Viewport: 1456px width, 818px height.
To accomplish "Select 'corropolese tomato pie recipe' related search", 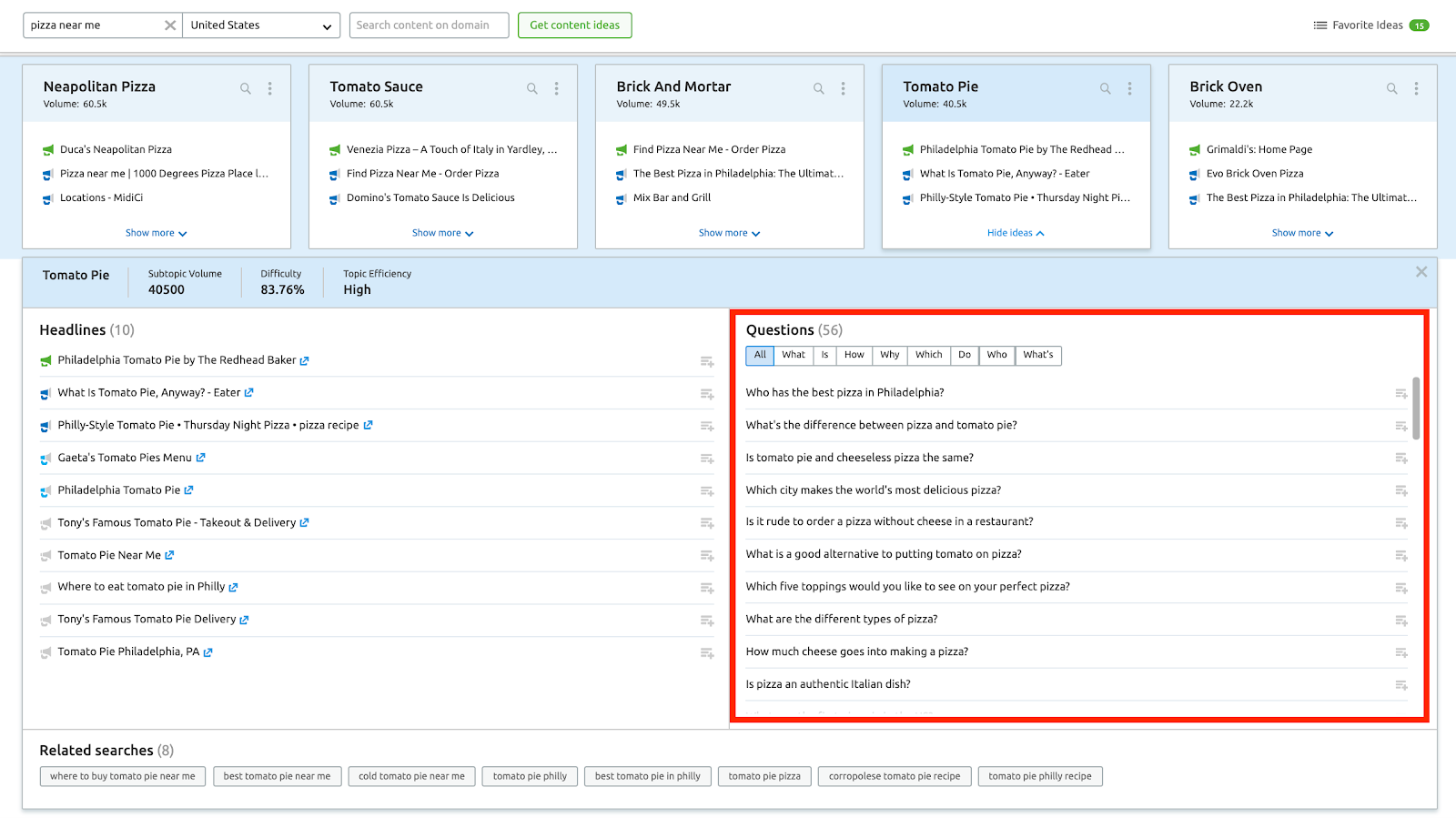I will pyautogui.click(x=895, y=776).
